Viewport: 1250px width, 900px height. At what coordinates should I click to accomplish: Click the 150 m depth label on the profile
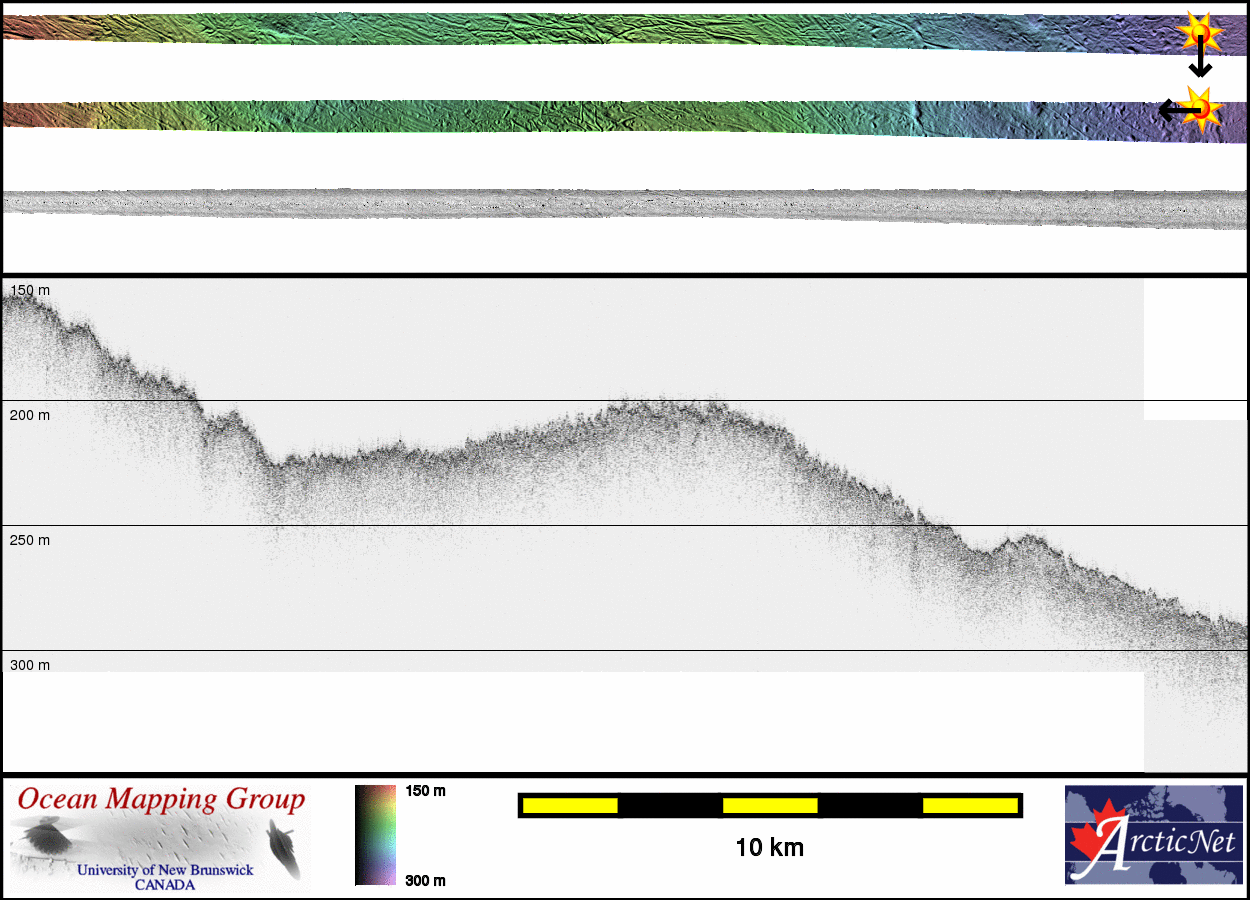point(30,290)
